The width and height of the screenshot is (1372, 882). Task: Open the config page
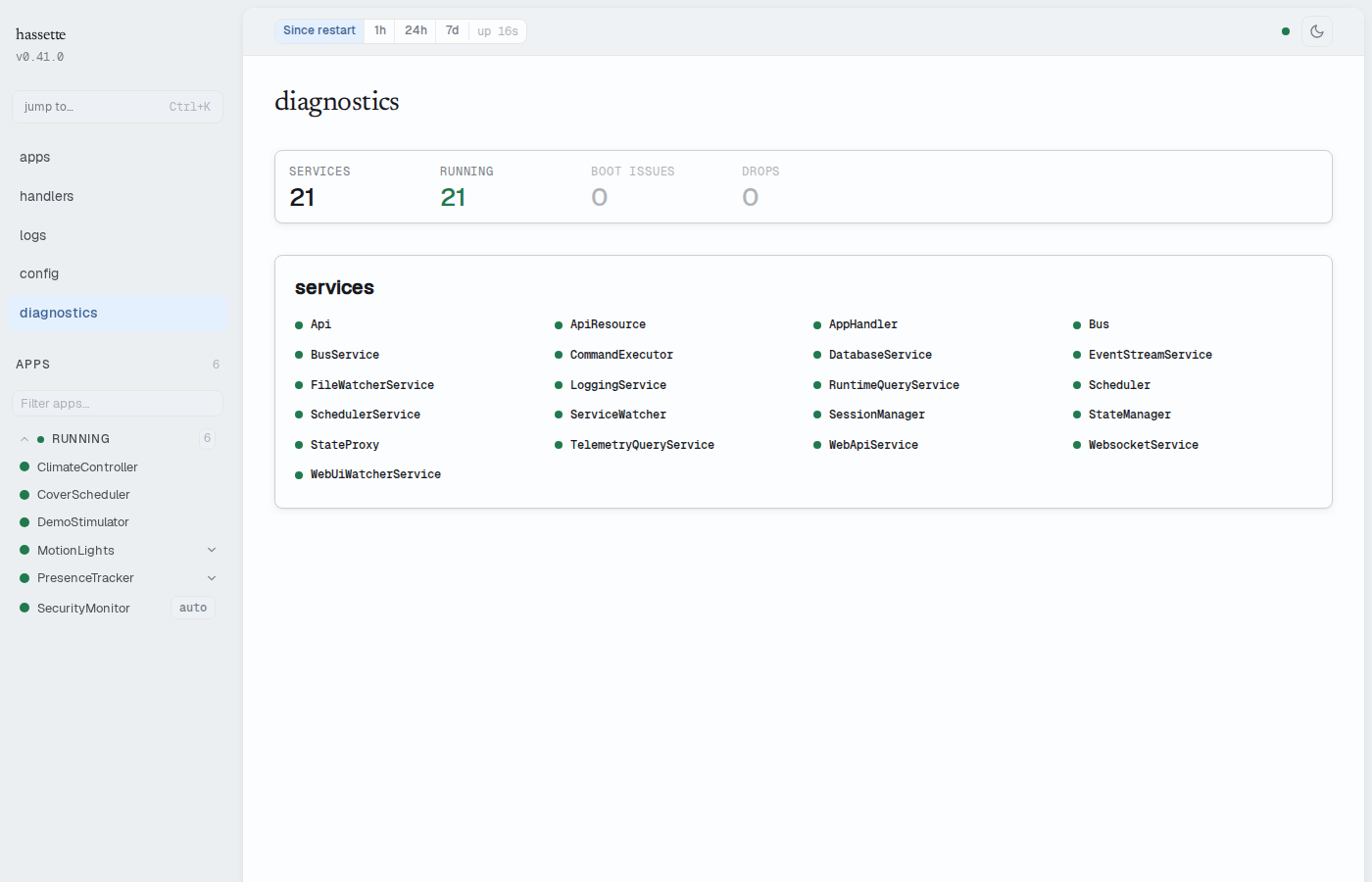pyautogui.click(x=118, y=273)
